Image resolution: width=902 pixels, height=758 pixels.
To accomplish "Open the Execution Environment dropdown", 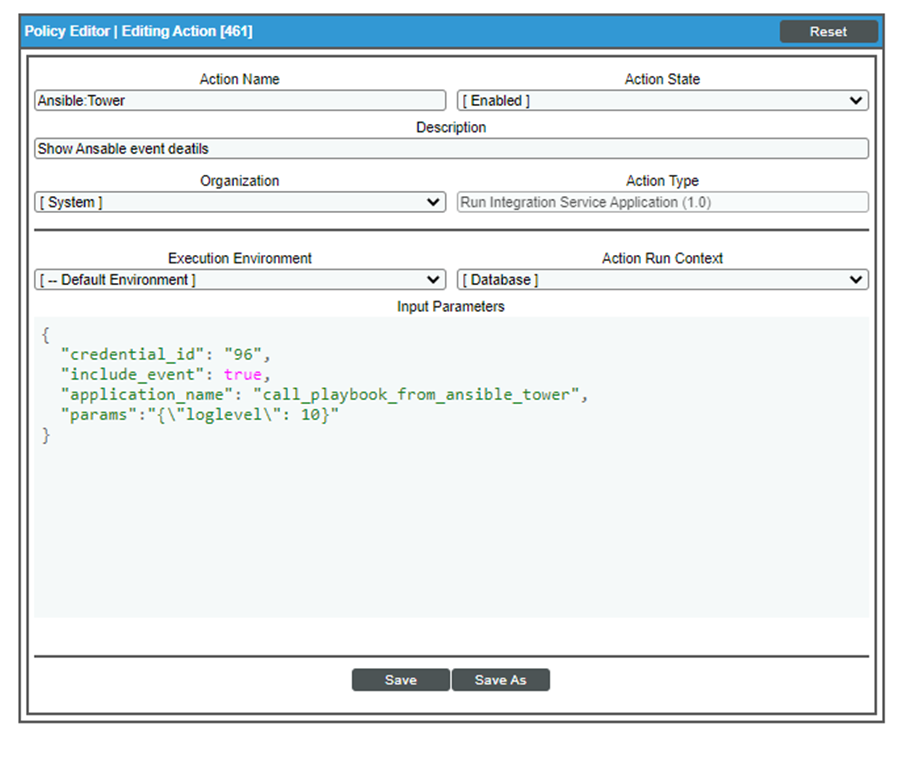I will coord(240,280).
